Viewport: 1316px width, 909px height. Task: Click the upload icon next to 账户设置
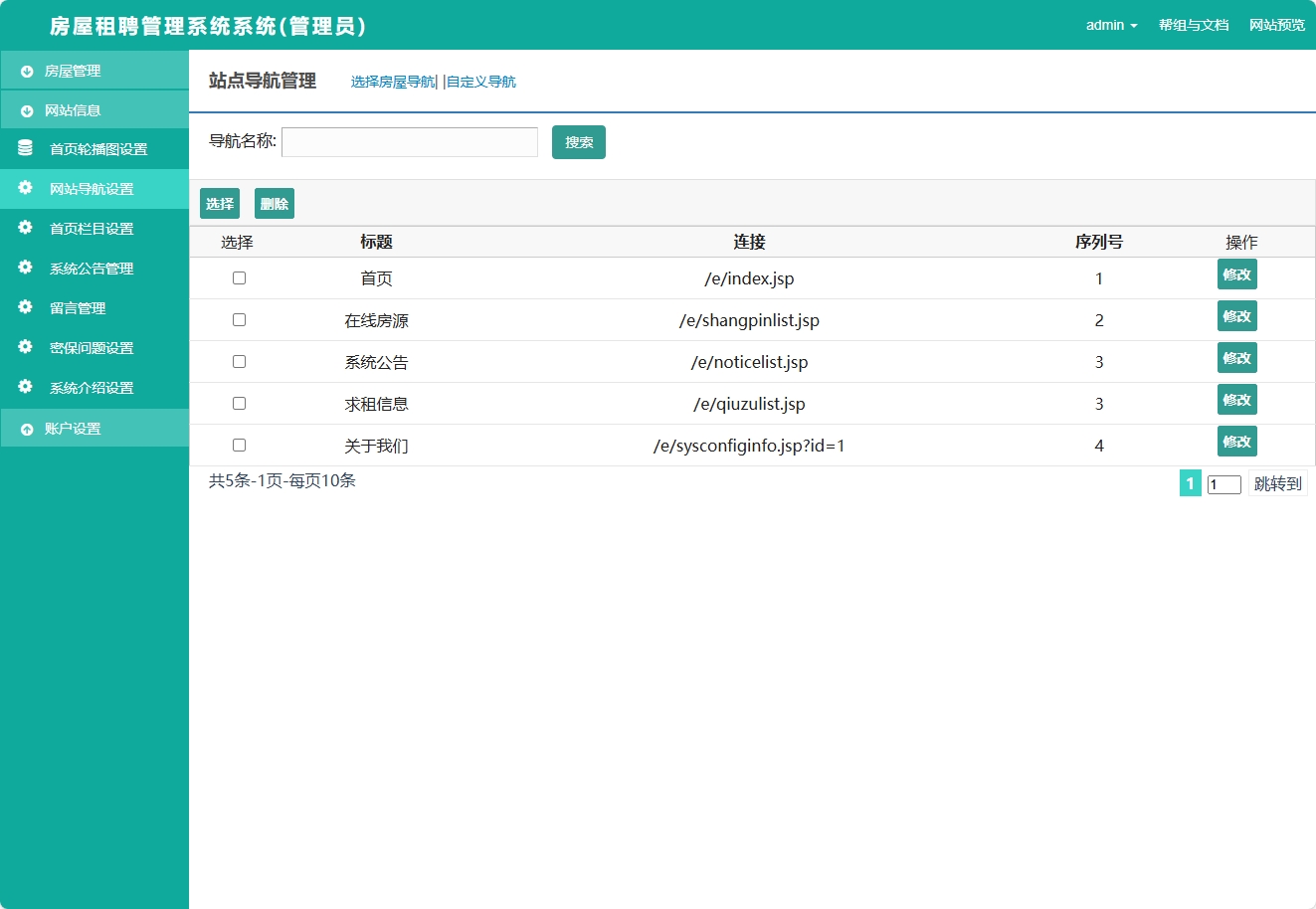[24, 428]
